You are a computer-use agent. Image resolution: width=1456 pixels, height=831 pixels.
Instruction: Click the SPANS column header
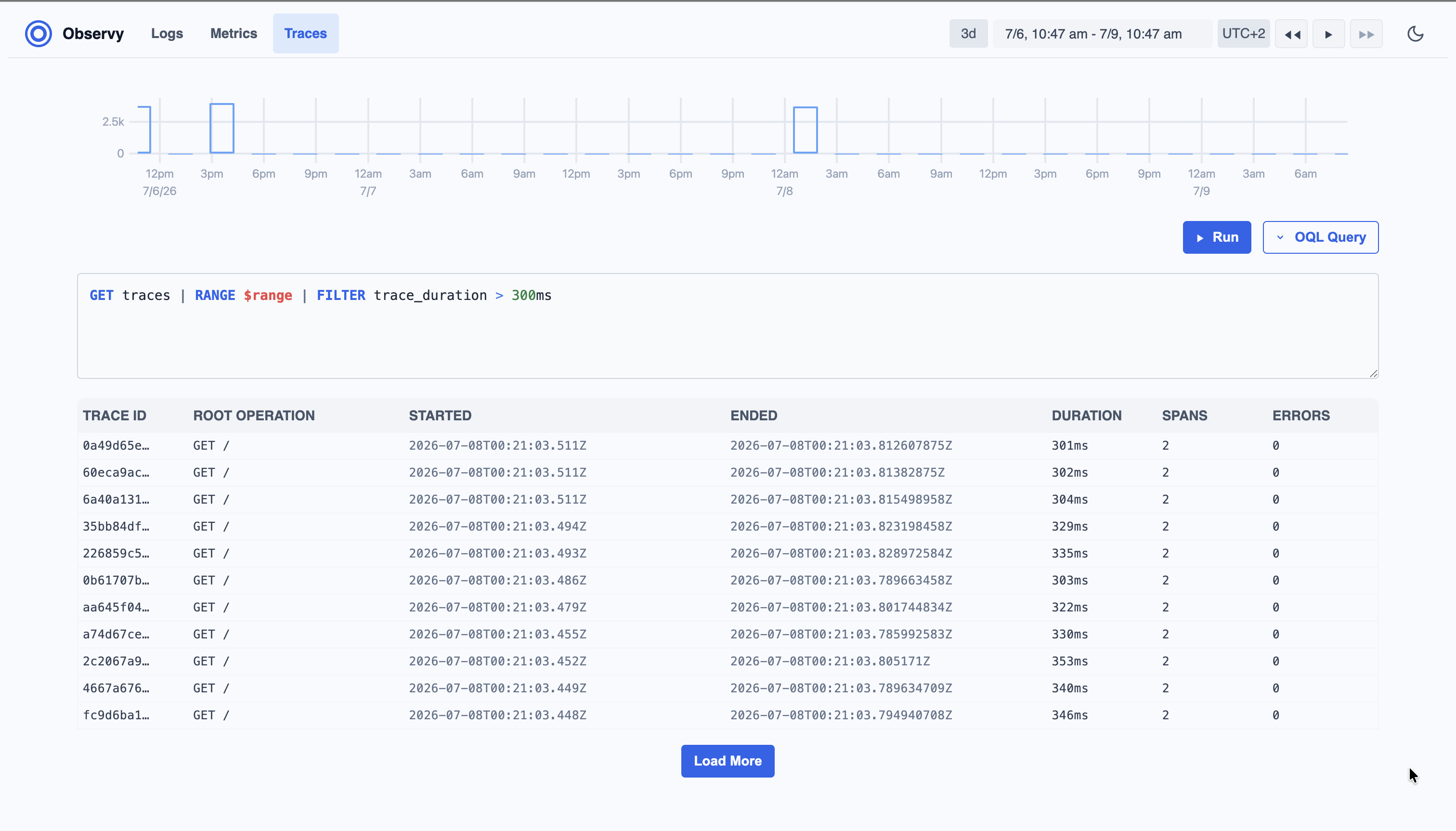[x=1185, y=415]
